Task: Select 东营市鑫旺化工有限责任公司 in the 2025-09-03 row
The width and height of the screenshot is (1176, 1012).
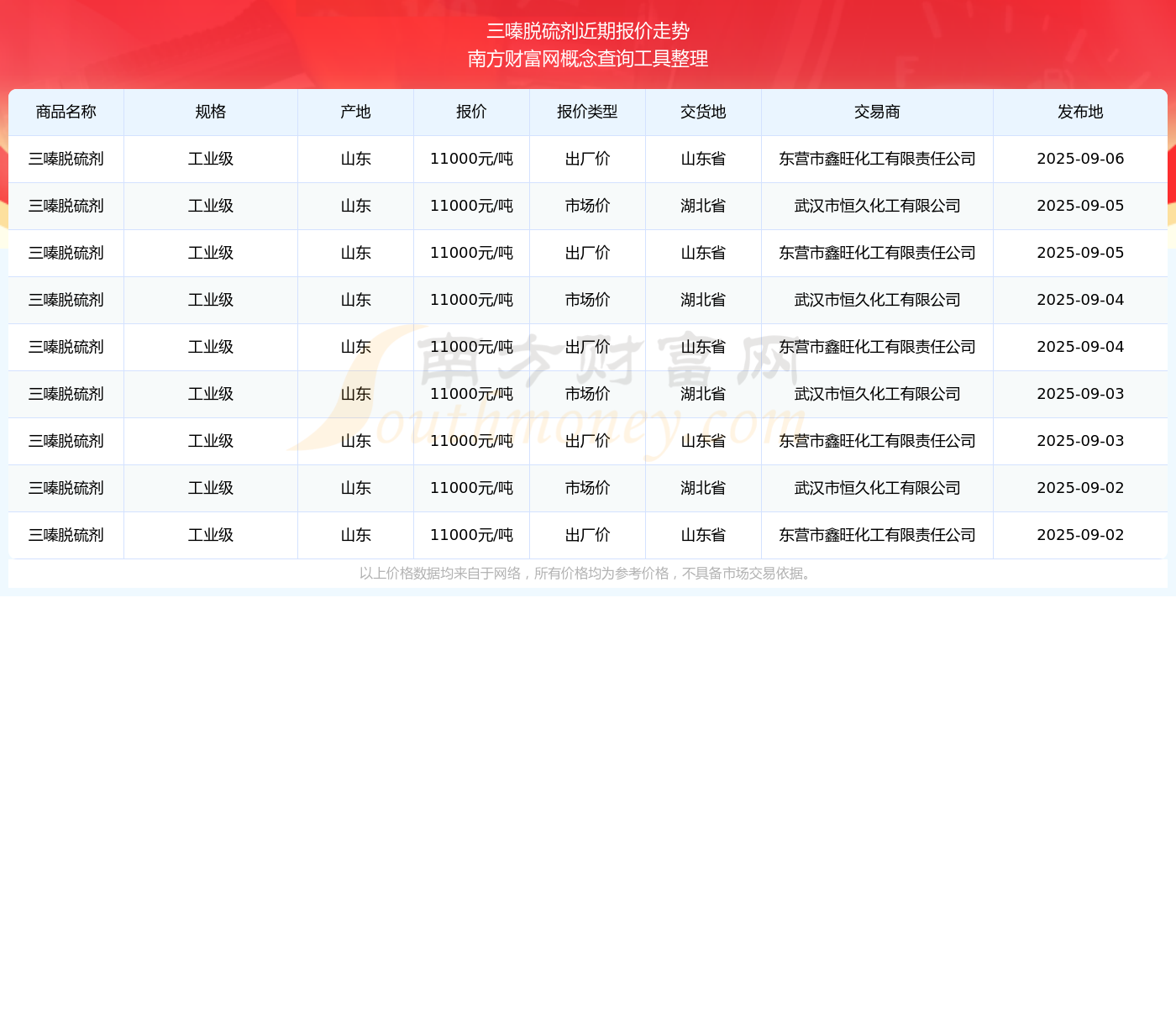Action: point(878,442)
